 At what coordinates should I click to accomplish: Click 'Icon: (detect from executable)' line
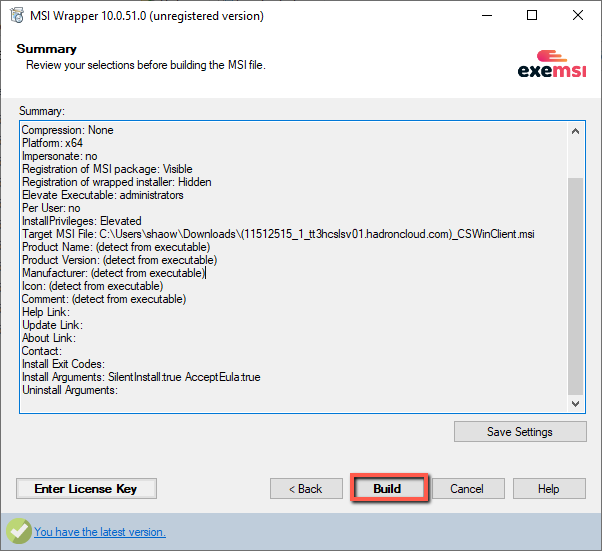[x=93, y=286]
